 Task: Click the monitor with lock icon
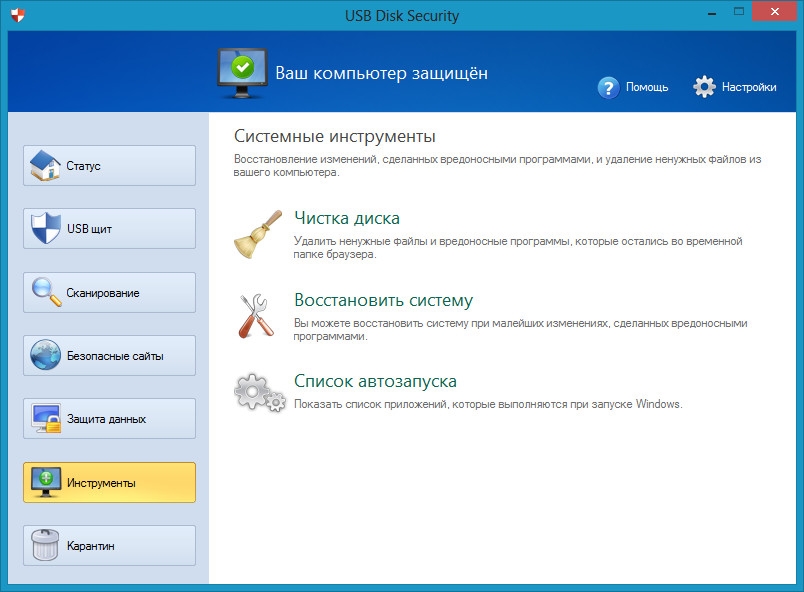click(46, 418)
